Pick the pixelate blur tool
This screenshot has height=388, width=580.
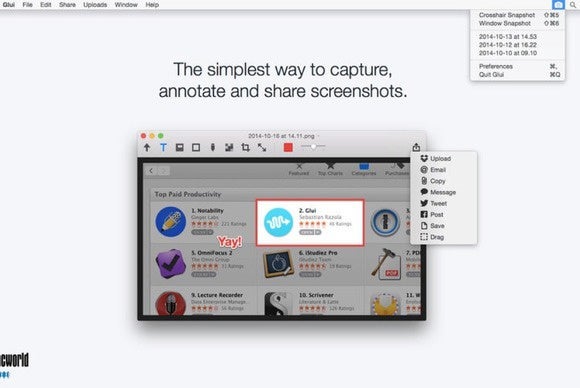click(229, 147)
